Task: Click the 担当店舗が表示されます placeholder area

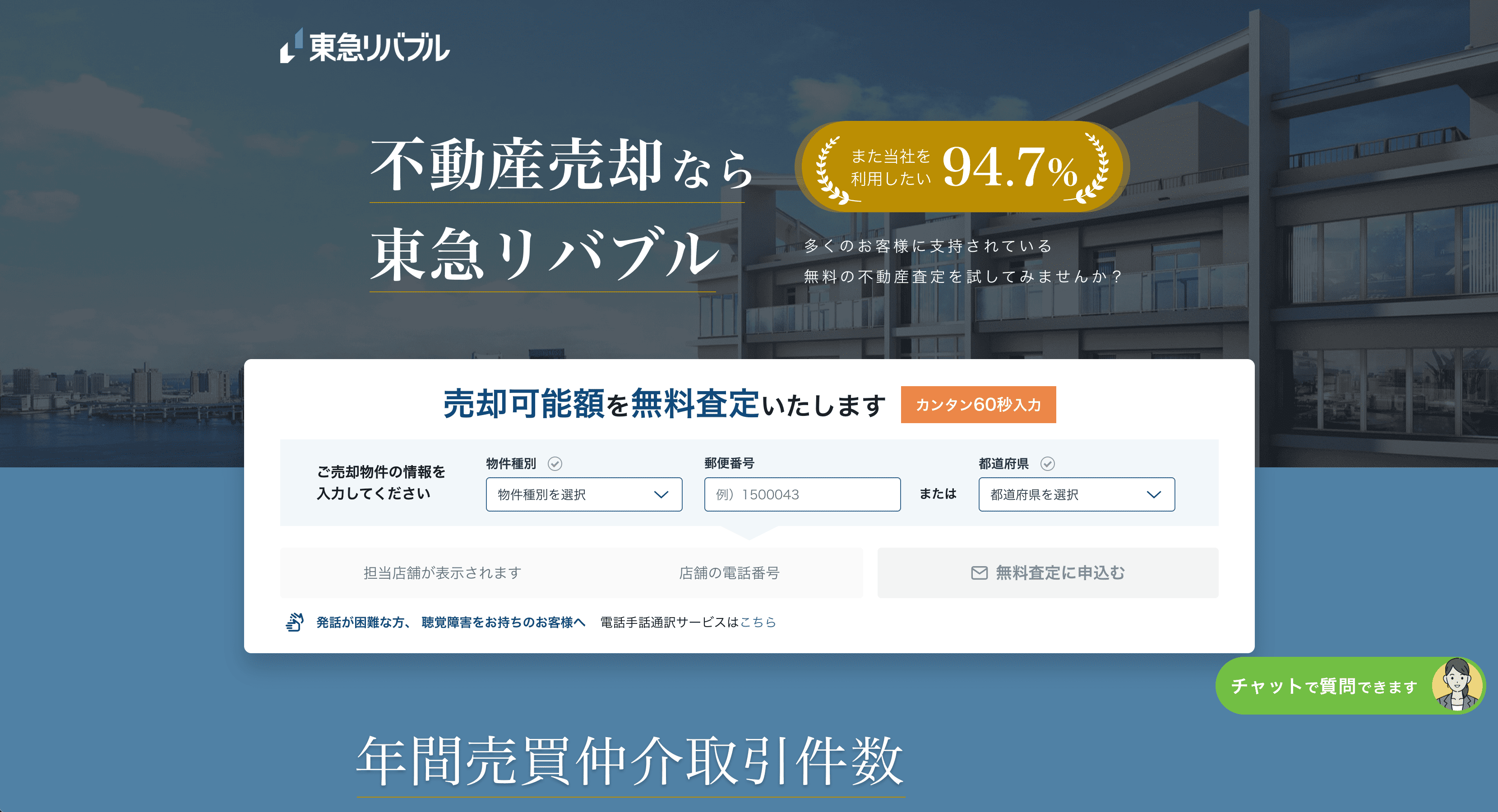Action: coord(442,573)
